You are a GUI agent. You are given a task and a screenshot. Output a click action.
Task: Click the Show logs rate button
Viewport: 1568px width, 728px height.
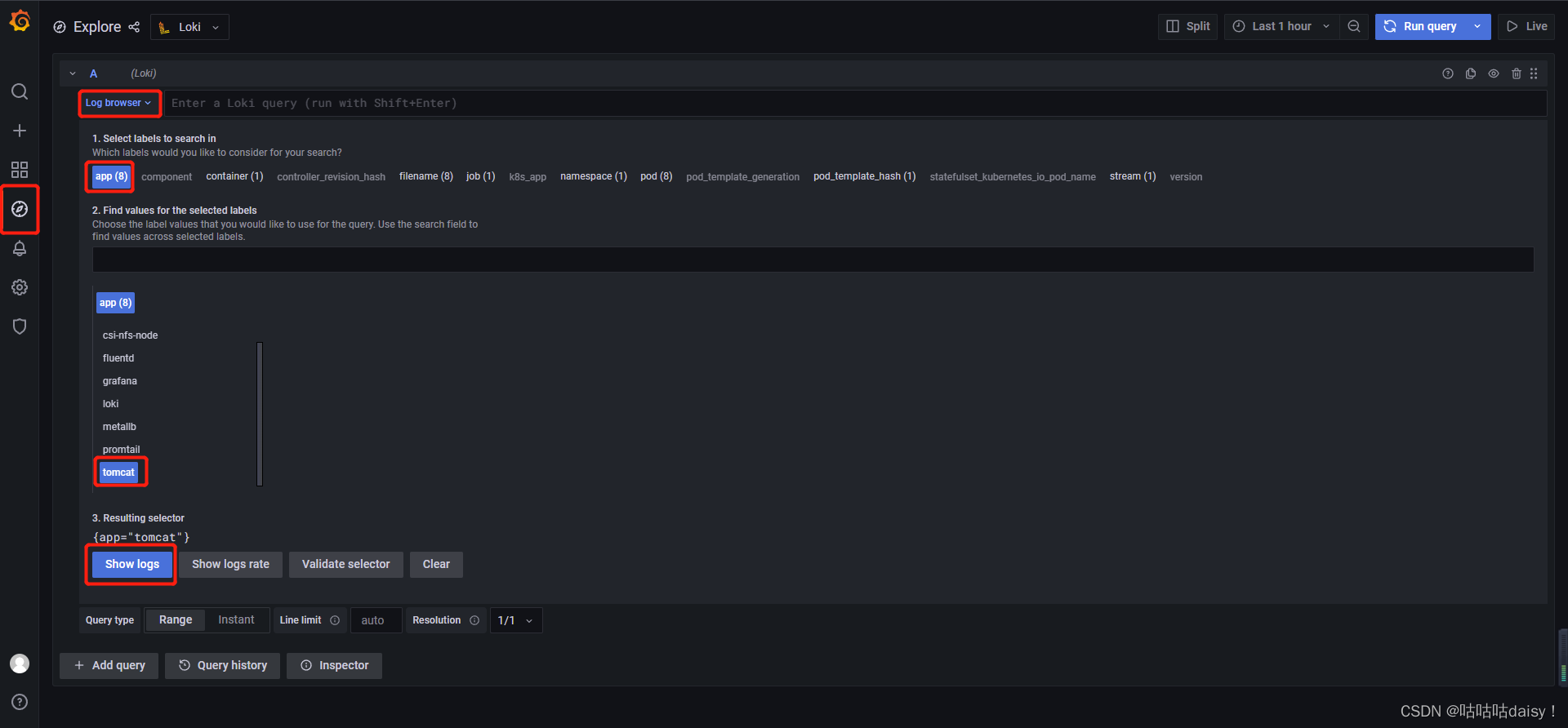230,564
